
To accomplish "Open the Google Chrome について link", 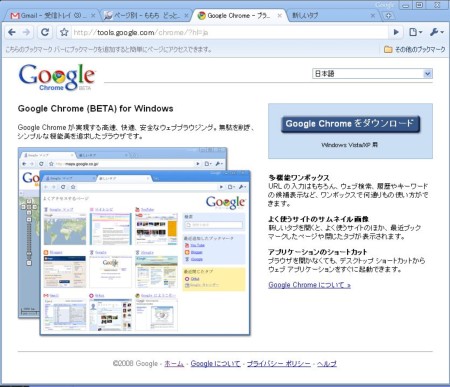I will click(309, 285).
